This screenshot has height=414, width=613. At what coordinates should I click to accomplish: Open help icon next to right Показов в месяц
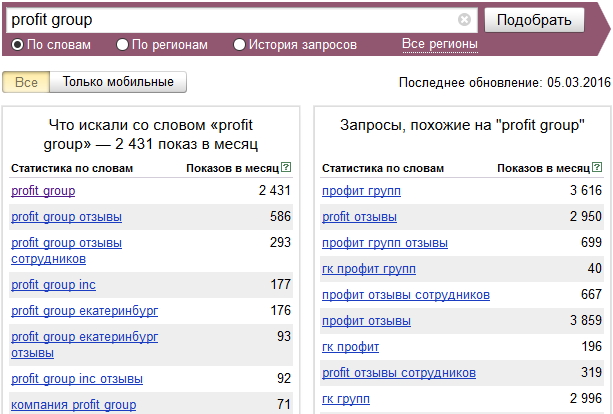pos(597,167)
